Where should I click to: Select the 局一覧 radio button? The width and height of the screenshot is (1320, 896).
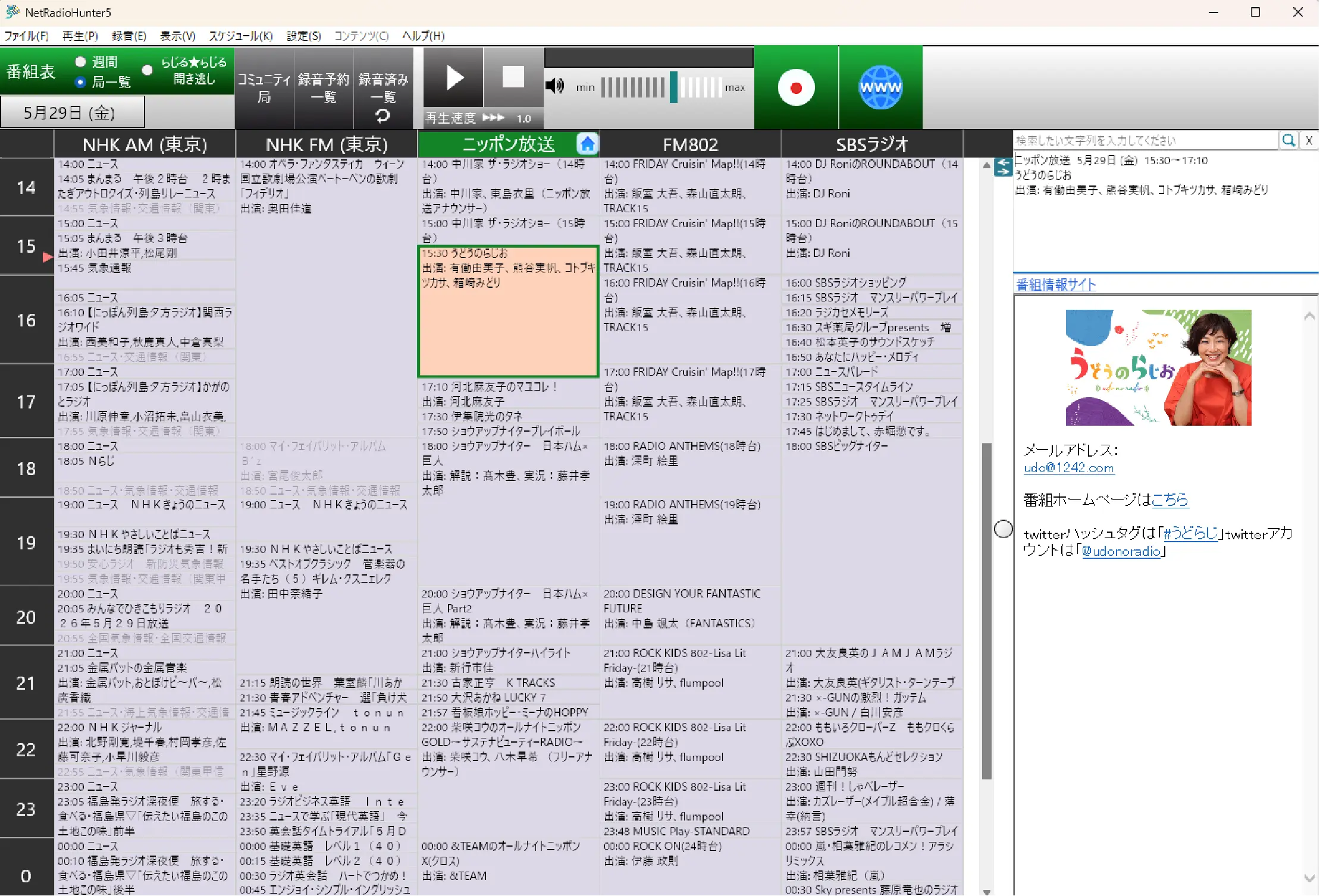[80, 82]
